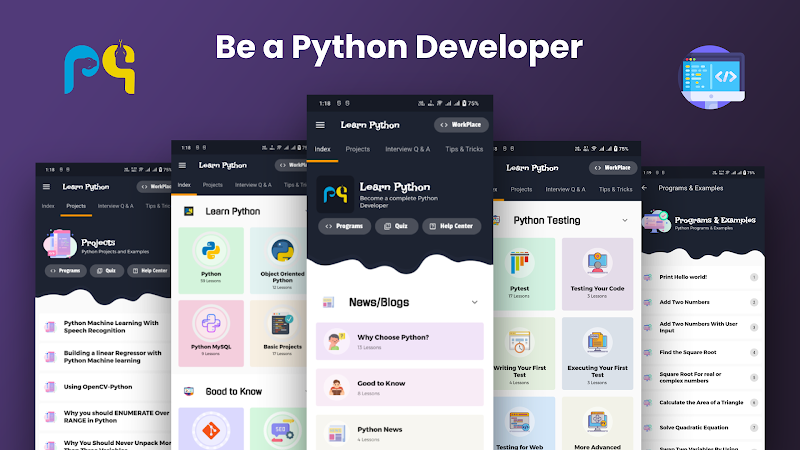The height and width of the screenshot is (450, 800).
Task: Click the blue-yellow Python logo at top left
Action: coord(100,67)
